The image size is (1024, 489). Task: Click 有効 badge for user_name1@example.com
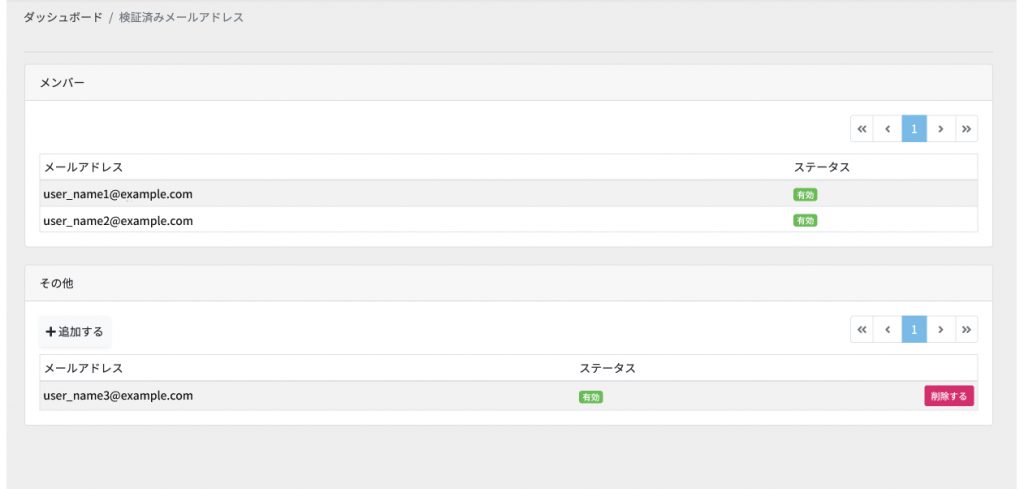pyautogui.click(x=805, y=195)
